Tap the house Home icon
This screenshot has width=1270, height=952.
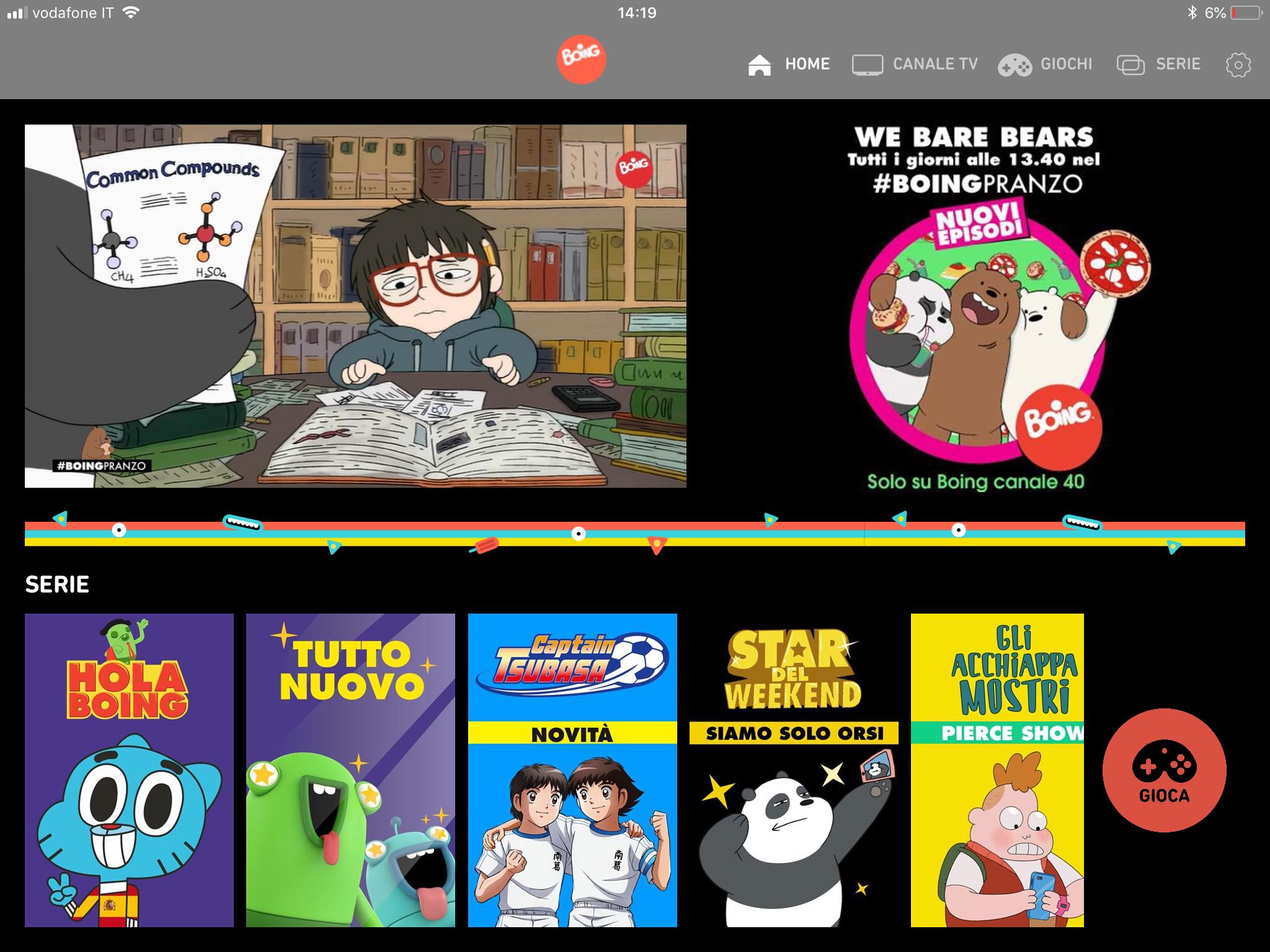[x=760, y=64]
